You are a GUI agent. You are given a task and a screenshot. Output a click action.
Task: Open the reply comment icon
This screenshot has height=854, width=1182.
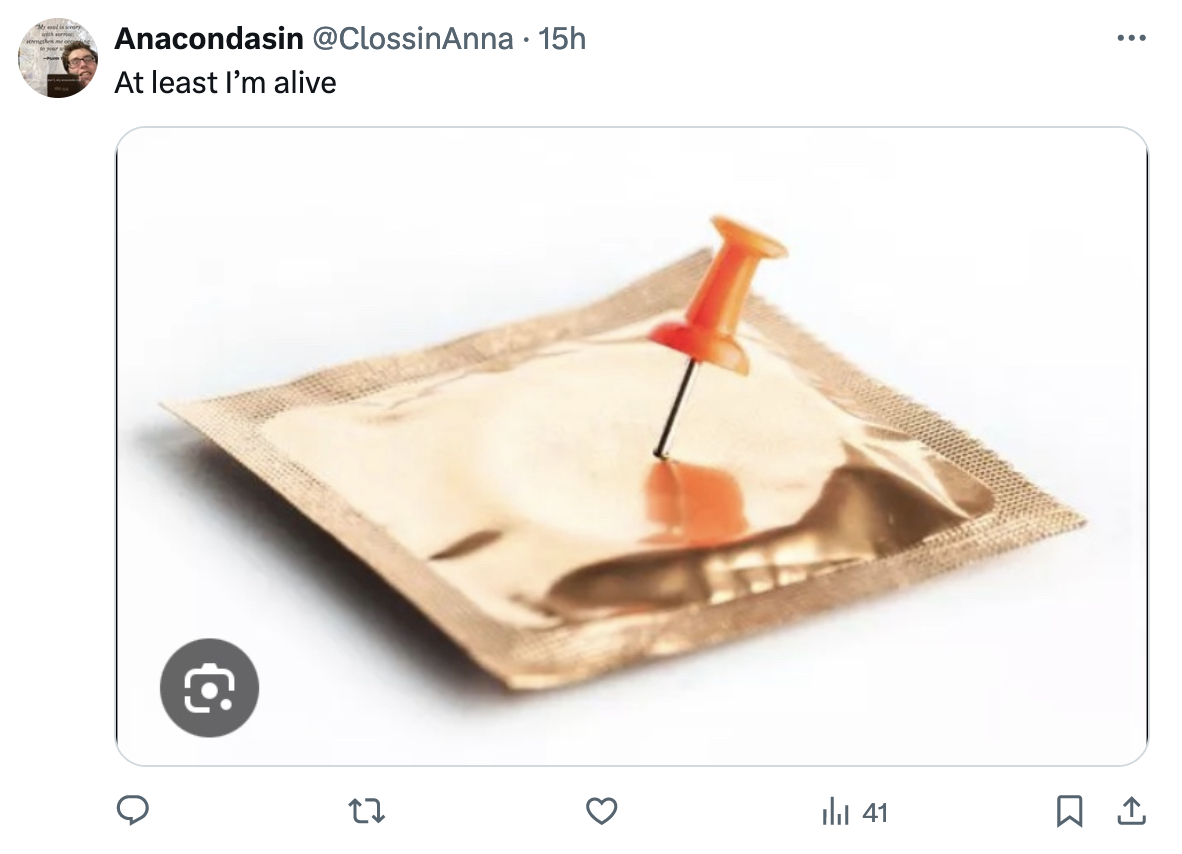tap(133, 811)
